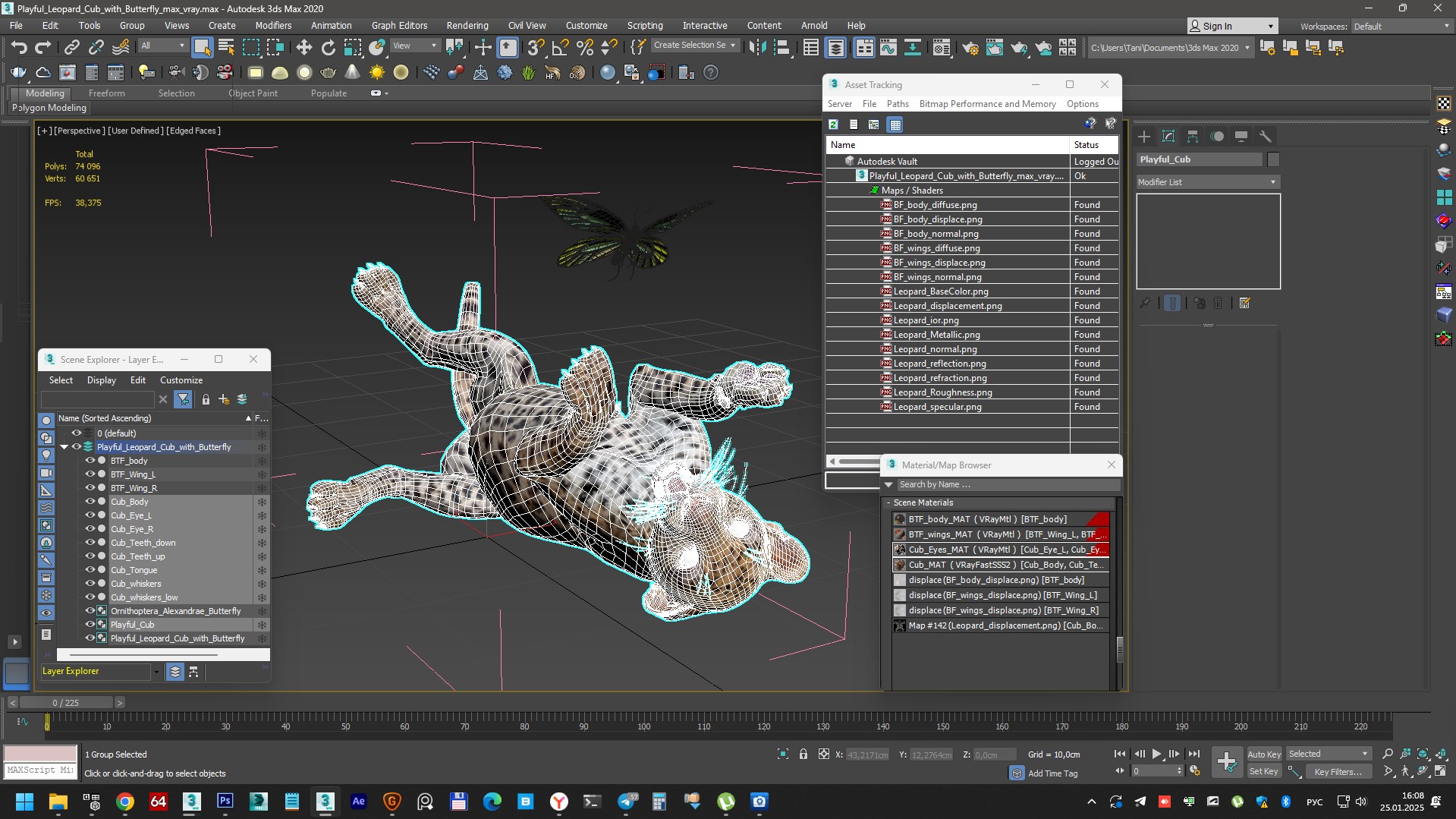This screenshot has height=819, width=1456.
Task: Select the Select and Rotate tool
Action: pyautogui.click(x=328, y=48)
